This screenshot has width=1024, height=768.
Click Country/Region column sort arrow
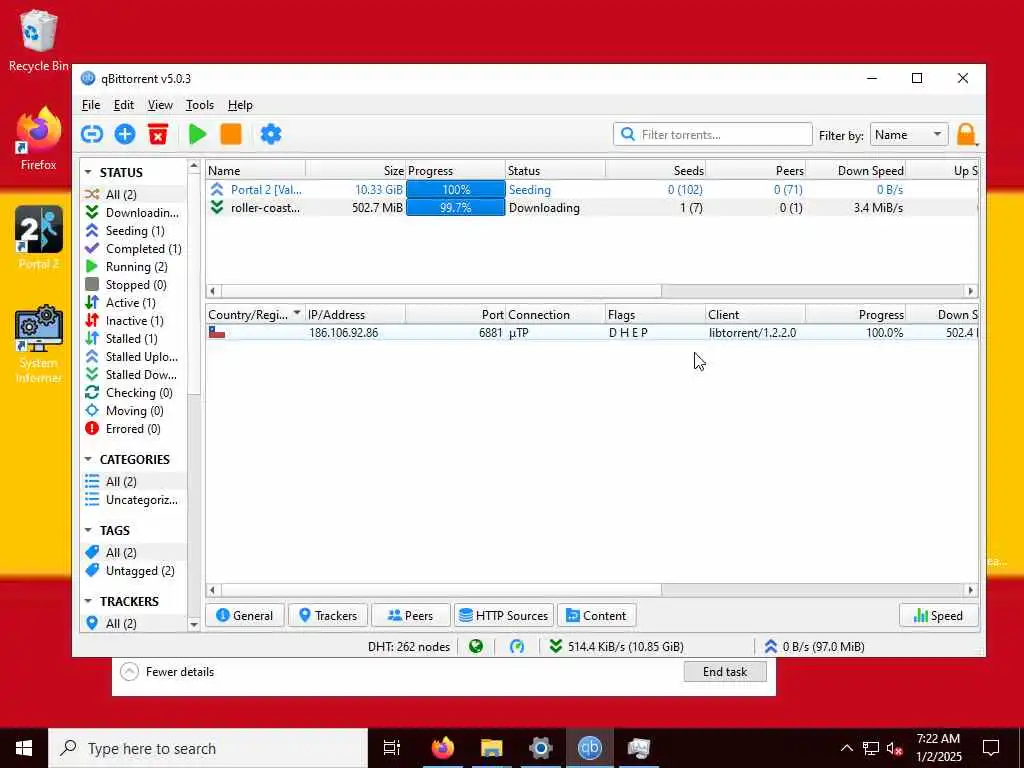point(297,313)
